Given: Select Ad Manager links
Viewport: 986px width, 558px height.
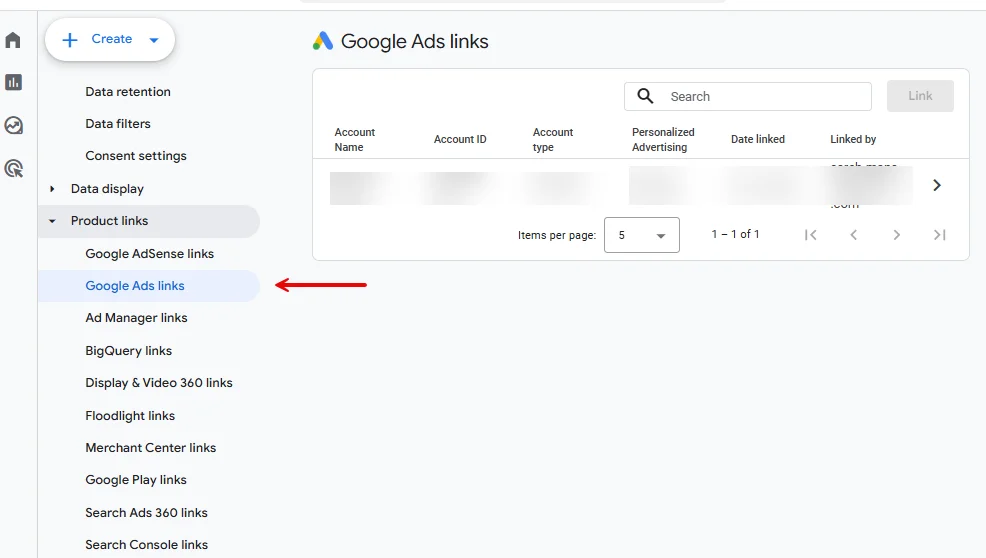Looking at the screenshot, I should (x=136, y=318).
